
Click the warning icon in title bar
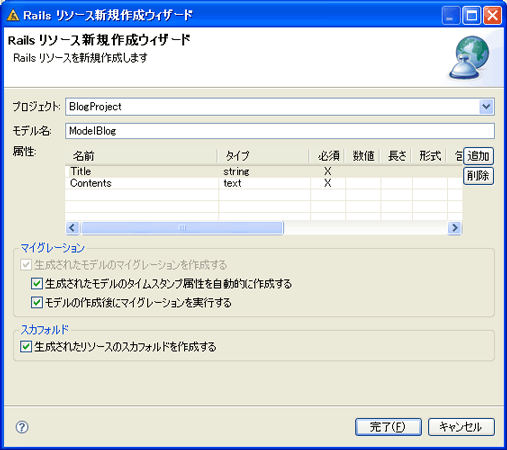13,15
